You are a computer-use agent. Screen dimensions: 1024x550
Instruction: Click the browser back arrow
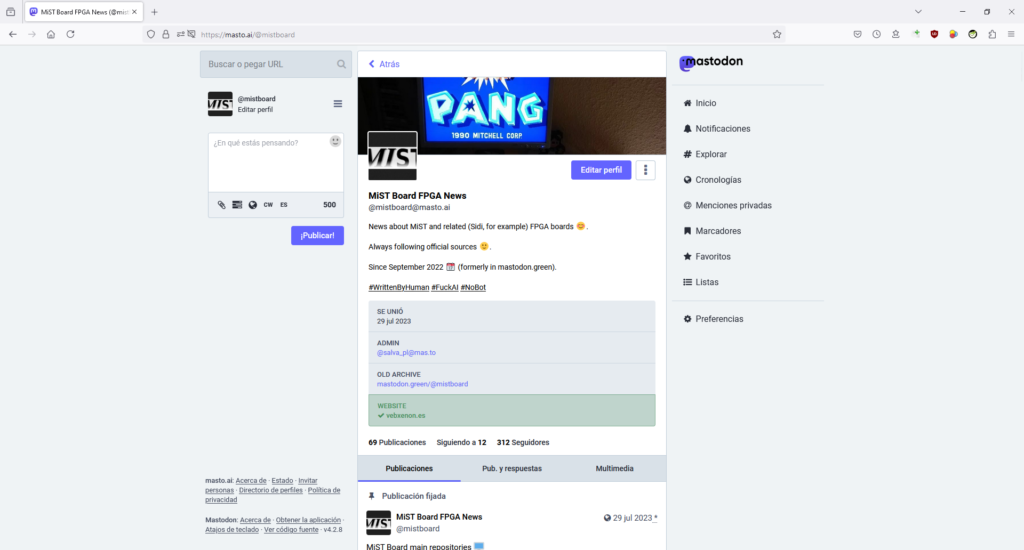[12, 35]
